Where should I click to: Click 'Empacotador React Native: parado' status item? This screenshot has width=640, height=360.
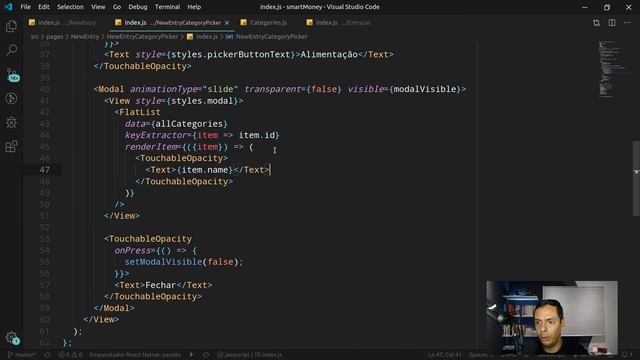click(135, 355)
